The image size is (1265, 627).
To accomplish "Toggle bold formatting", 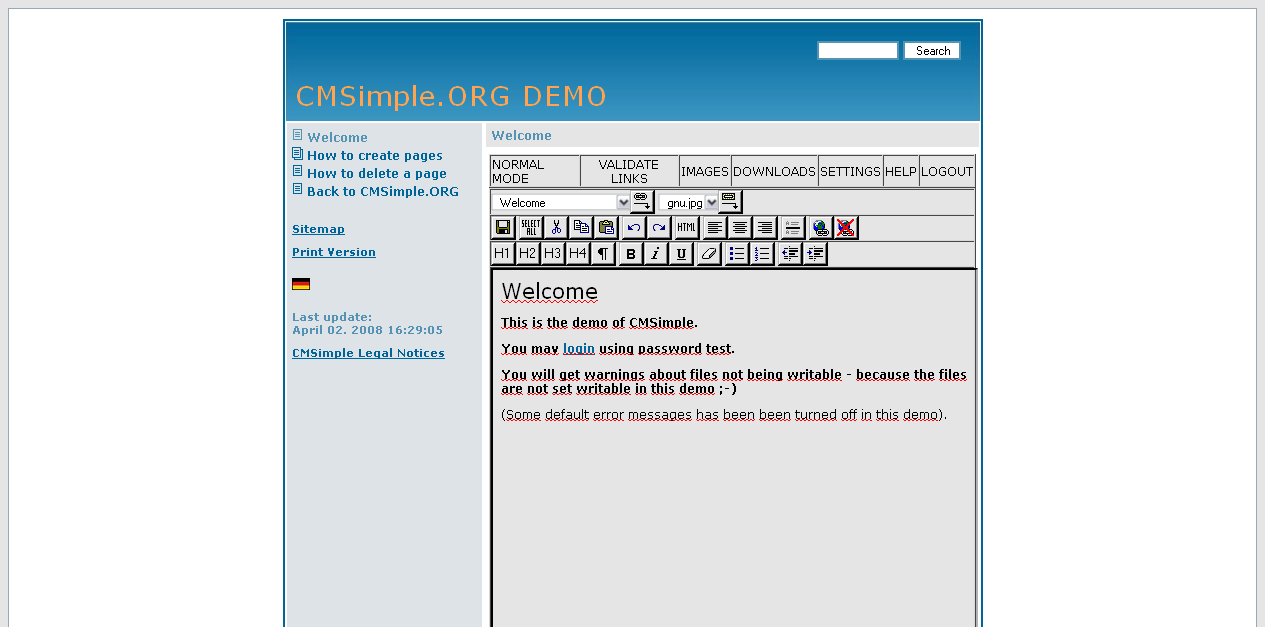I will click(630, 254).
